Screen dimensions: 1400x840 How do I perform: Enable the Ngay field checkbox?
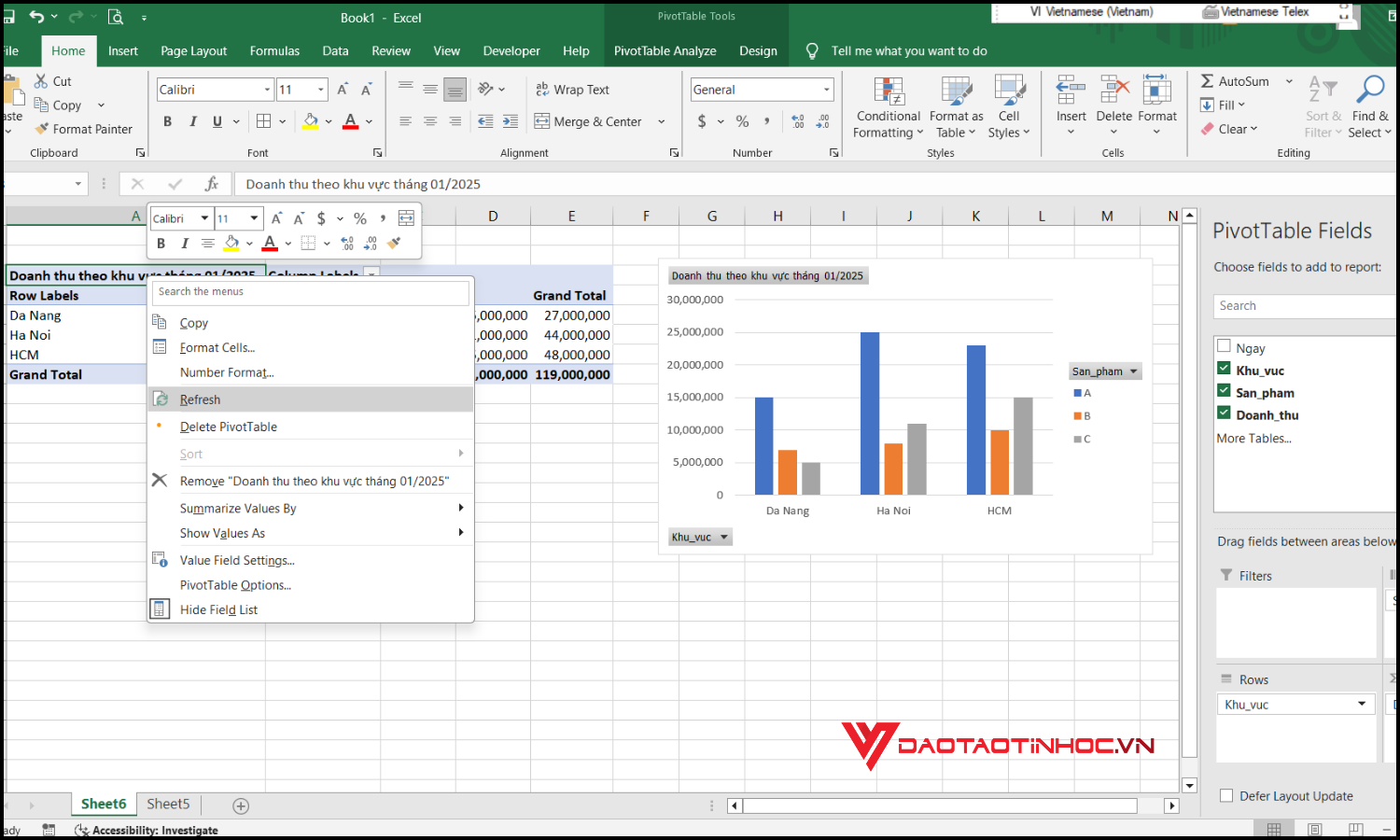pos(1224,345)
